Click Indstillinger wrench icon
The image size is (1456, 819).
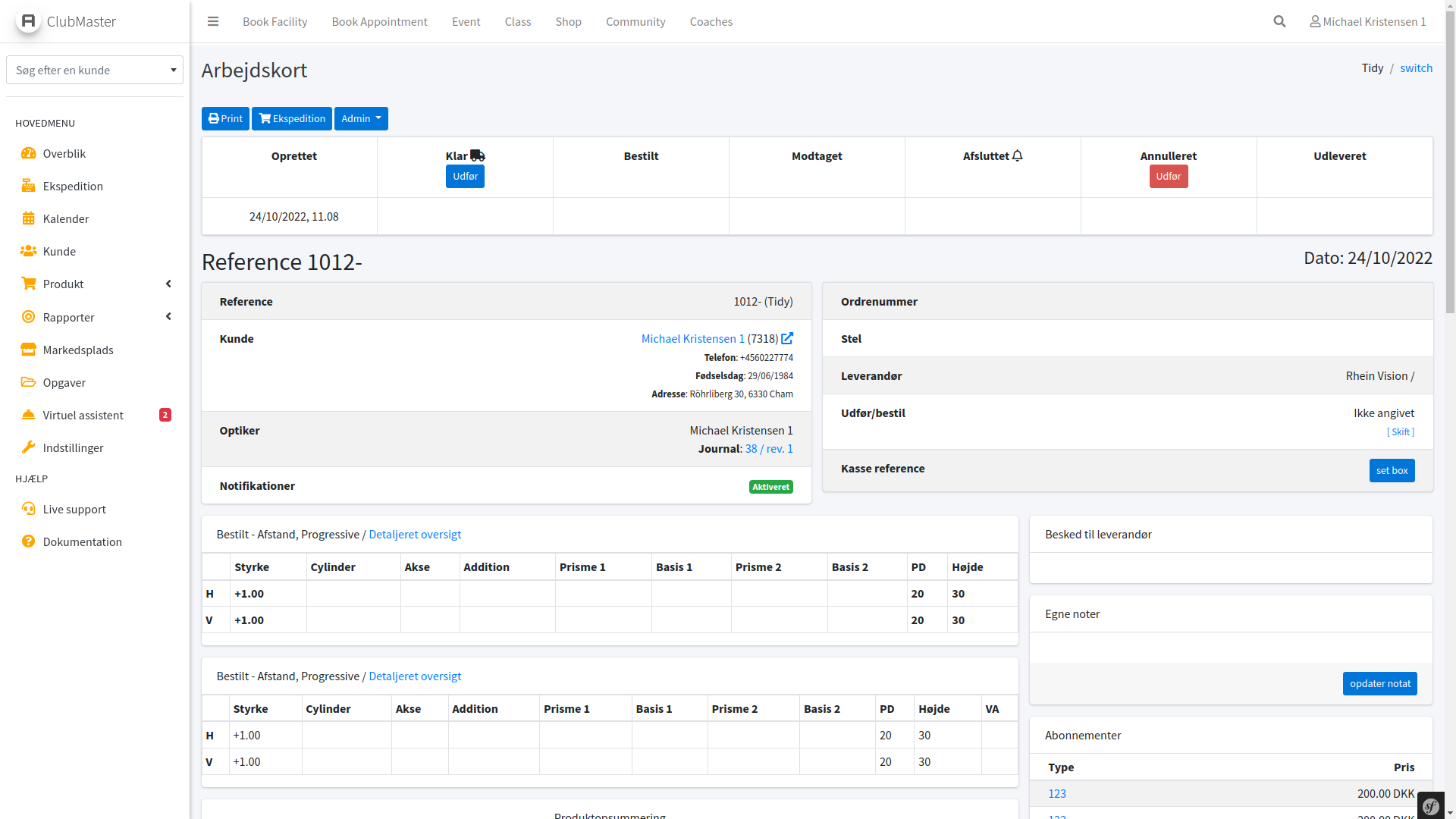29,447
